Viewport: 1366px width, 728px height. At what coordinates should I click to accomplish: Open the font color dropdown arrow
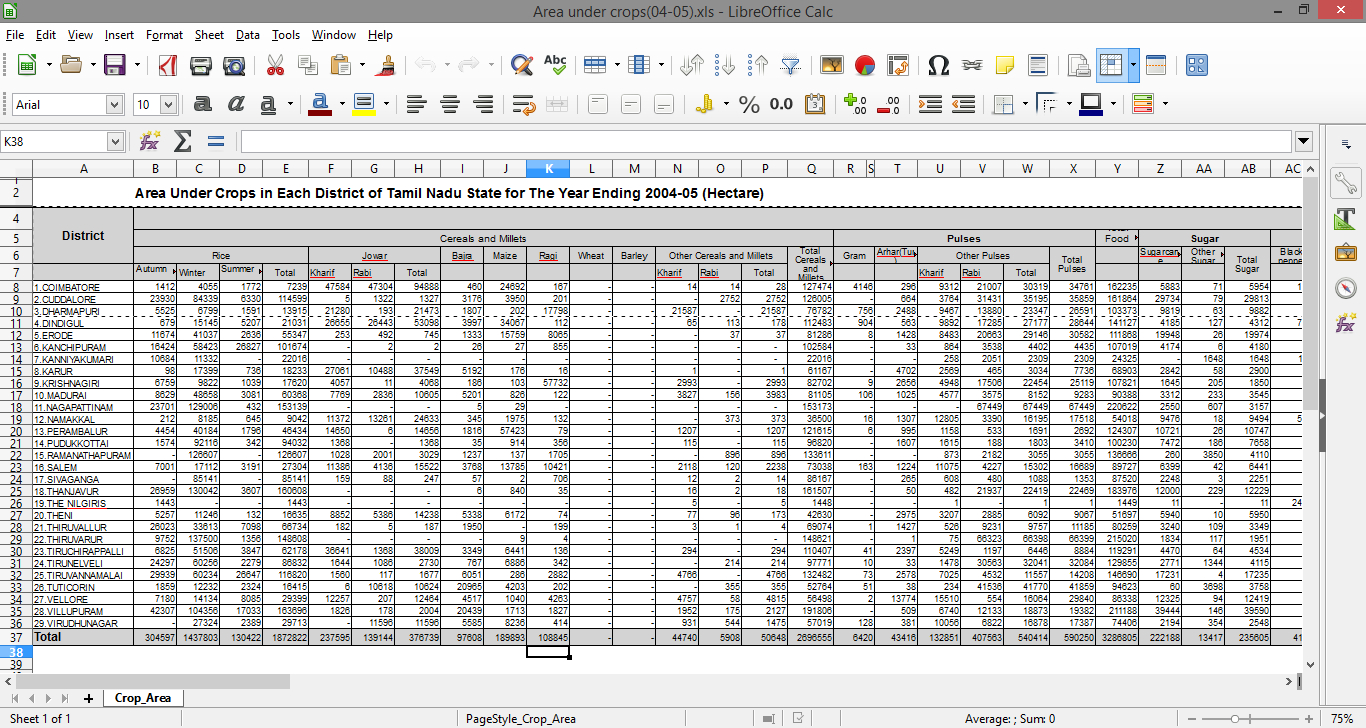tap(340, 103)
